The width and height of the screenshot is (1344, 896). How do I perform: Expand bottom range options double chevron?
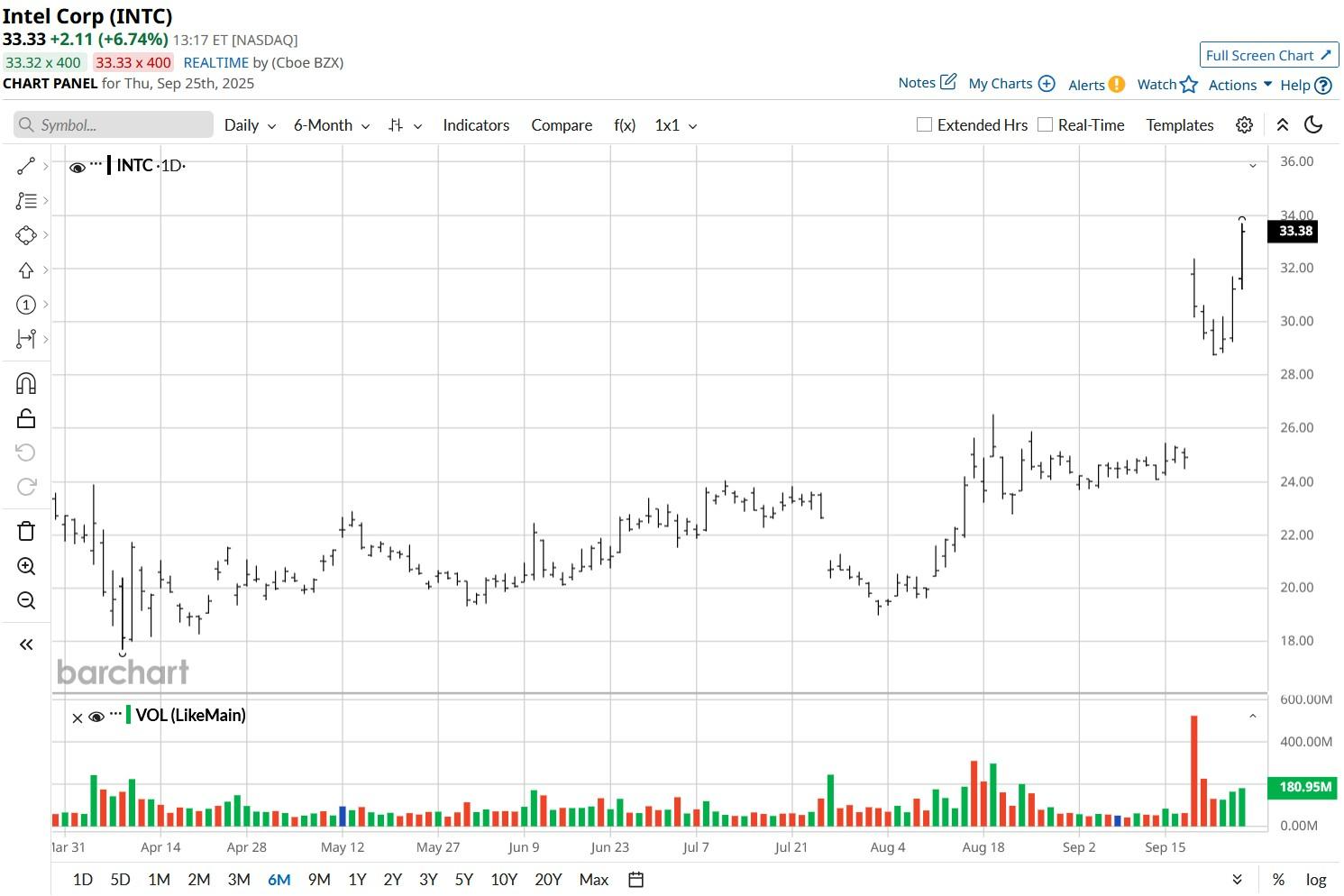[x=1238, y=880]
